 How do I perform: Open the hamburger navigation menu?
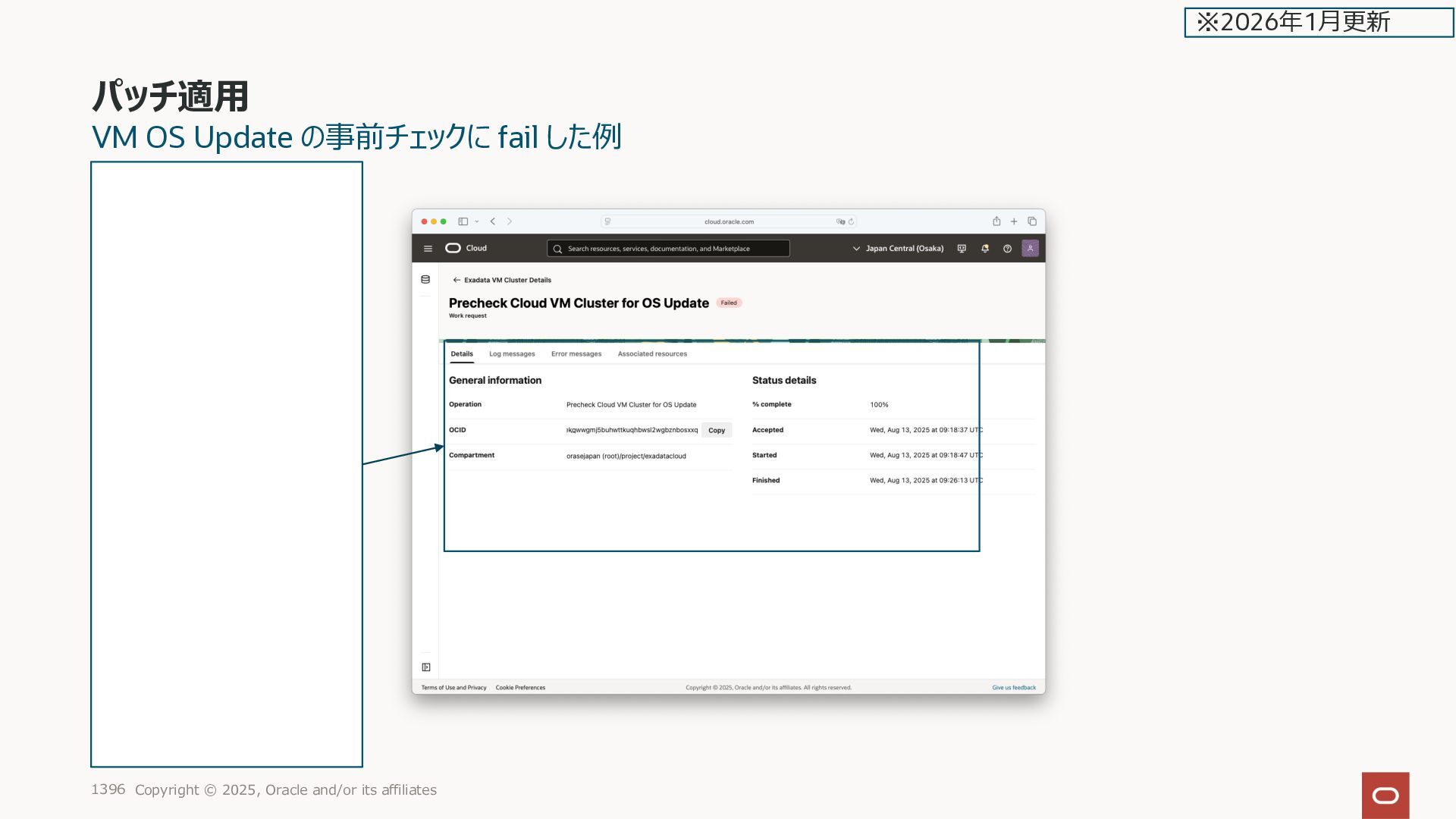coord(428,249)
